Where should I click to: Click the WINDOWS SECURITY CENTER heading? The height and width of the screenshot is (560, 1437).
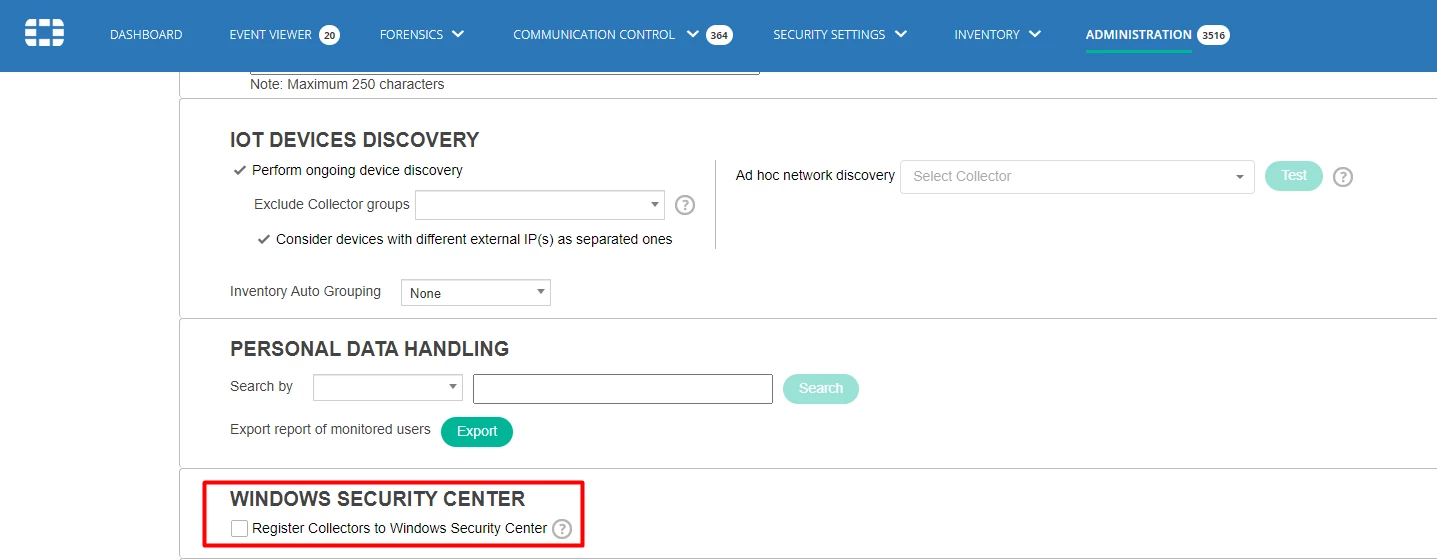click(378, 498)
